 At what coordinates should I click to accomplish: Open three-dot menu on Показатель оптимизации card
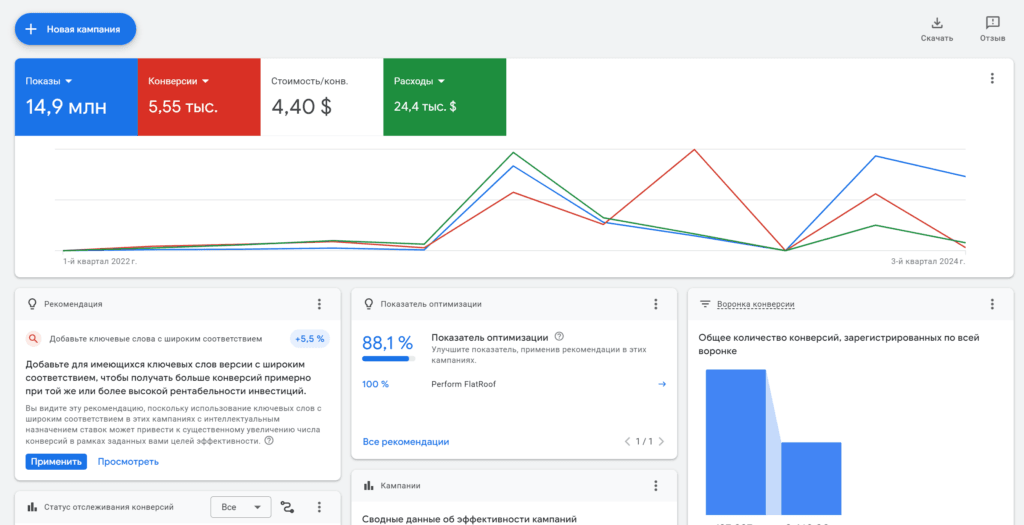pyautogui.click(x=656, y=304)
